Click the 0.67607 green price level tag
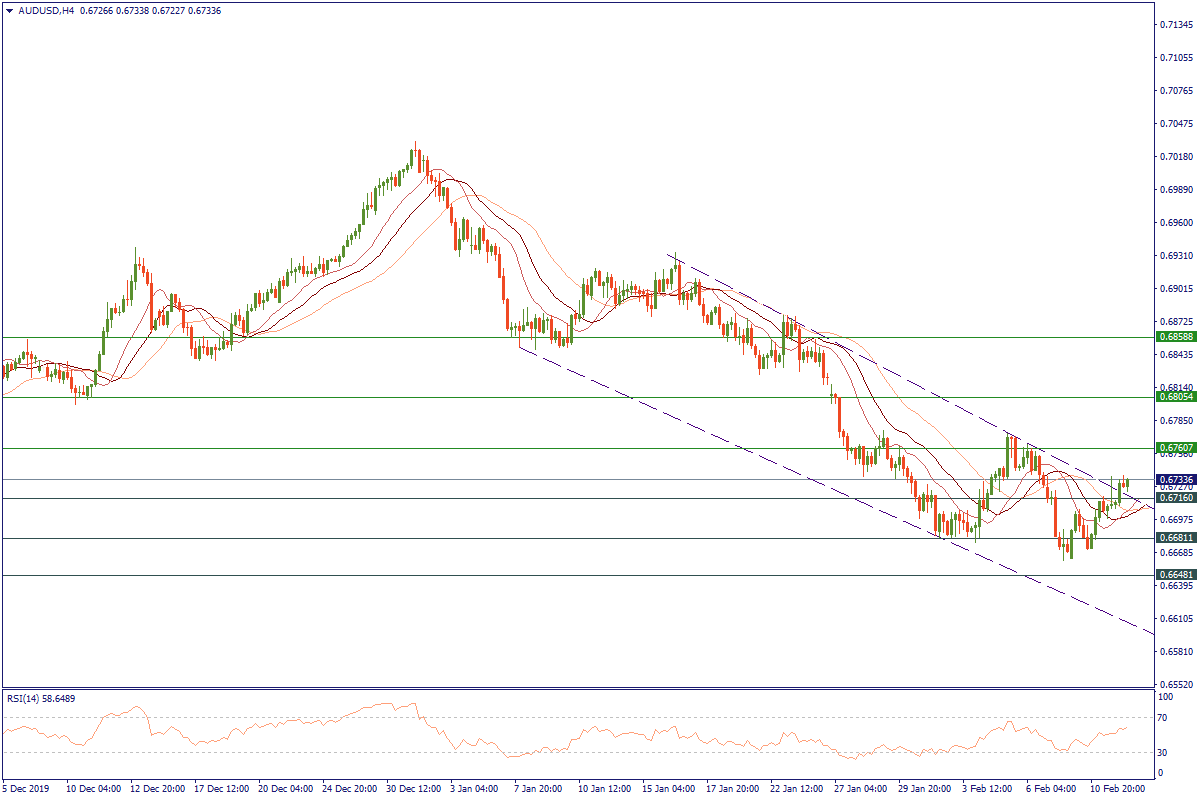 click(x=1177, y=447)
